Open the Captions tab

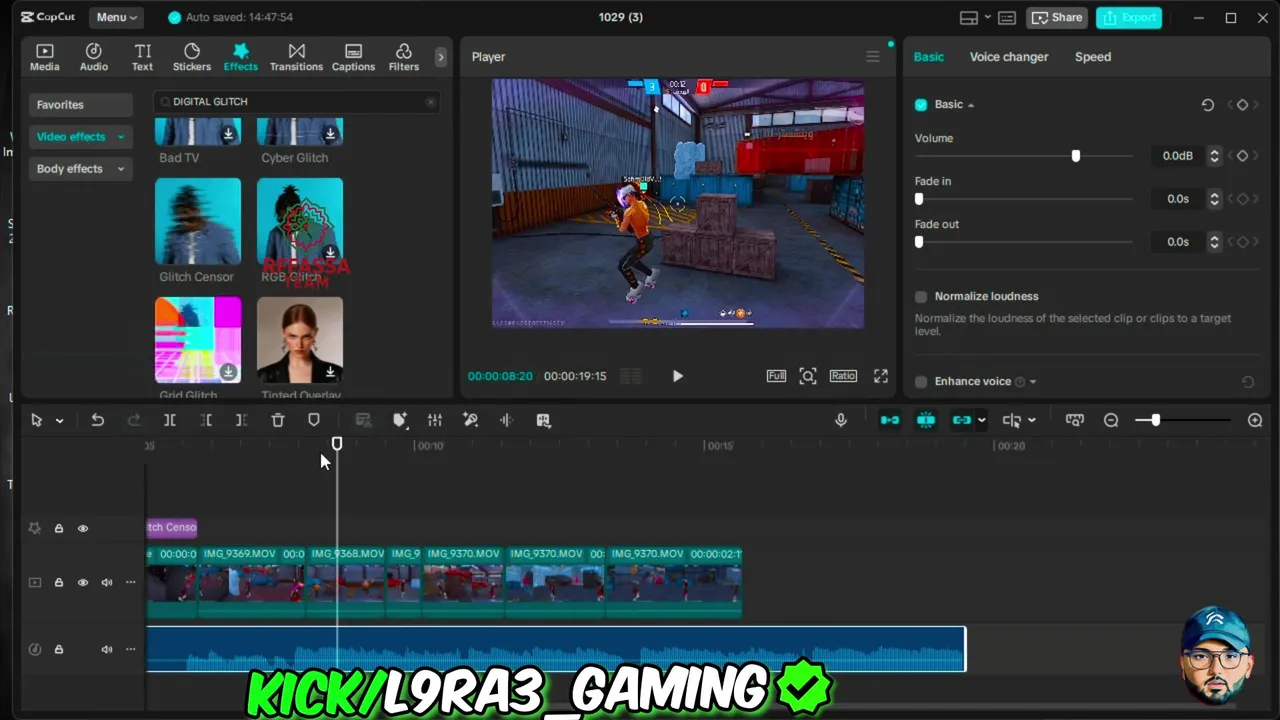click(353, 57)
